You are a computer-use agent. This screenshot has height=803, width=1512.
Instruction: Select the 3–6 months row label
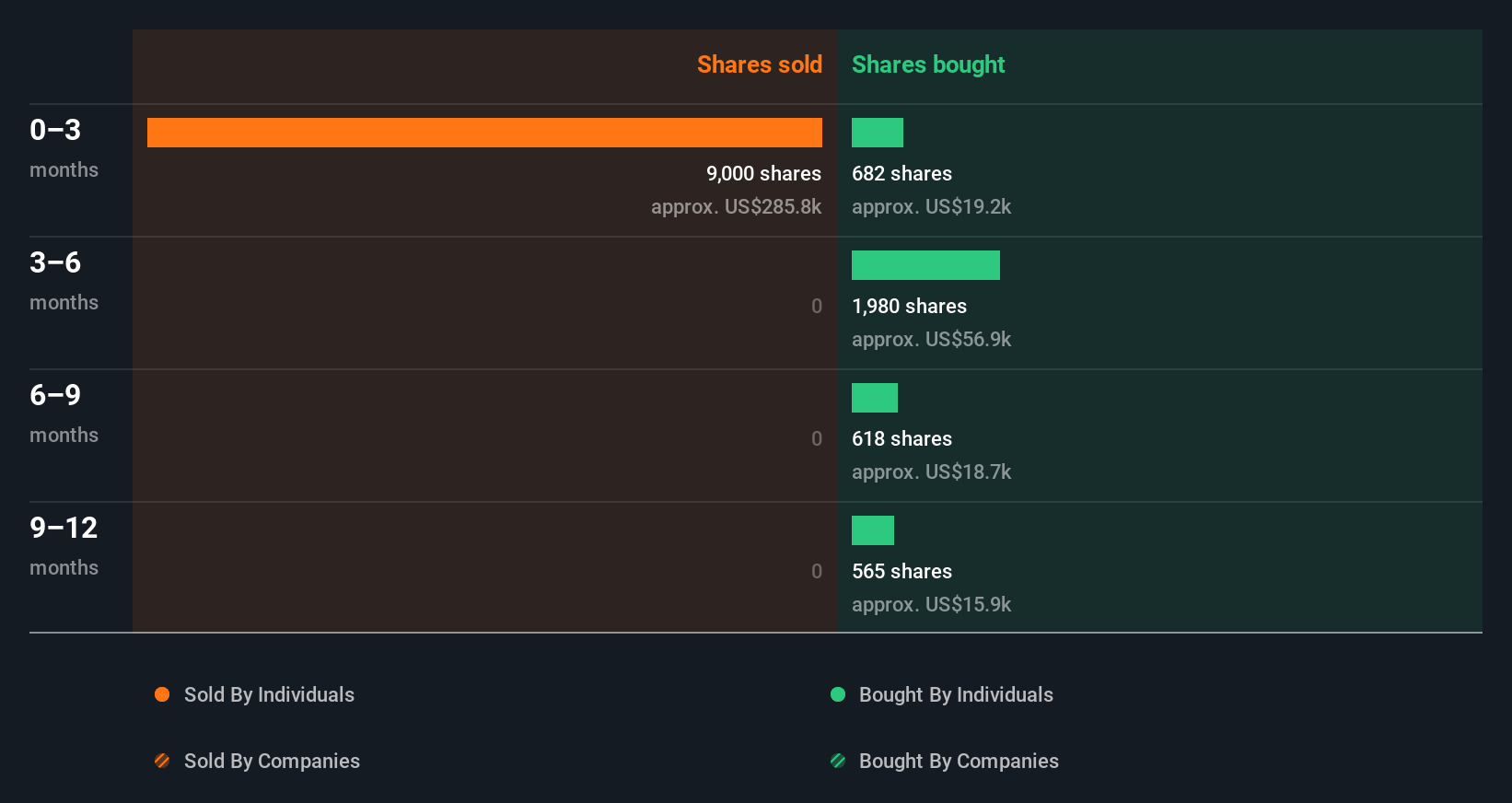(64, 281)
